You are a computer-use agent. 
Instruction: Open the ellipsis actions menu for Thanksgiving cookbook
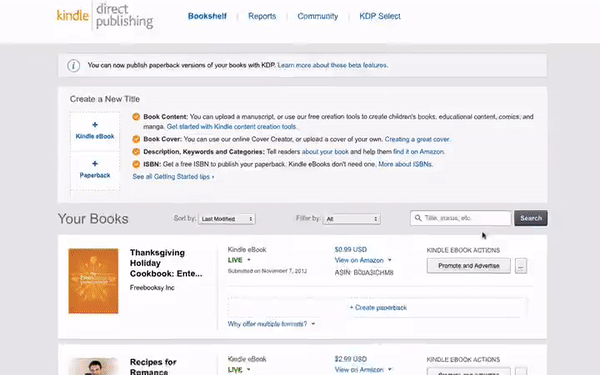tap(521, 266)
